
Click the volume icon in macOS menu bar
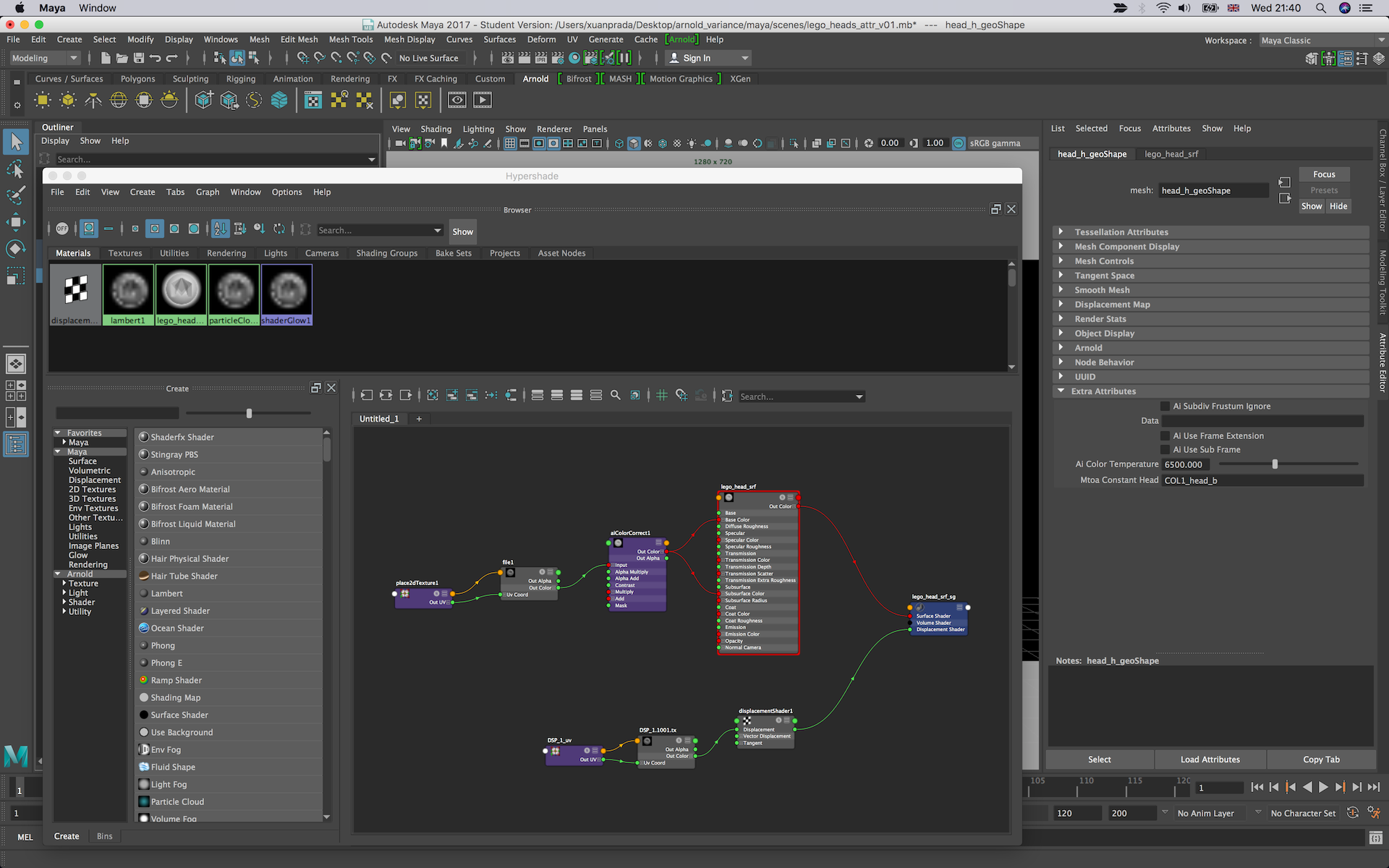[x=1184, y=8]
